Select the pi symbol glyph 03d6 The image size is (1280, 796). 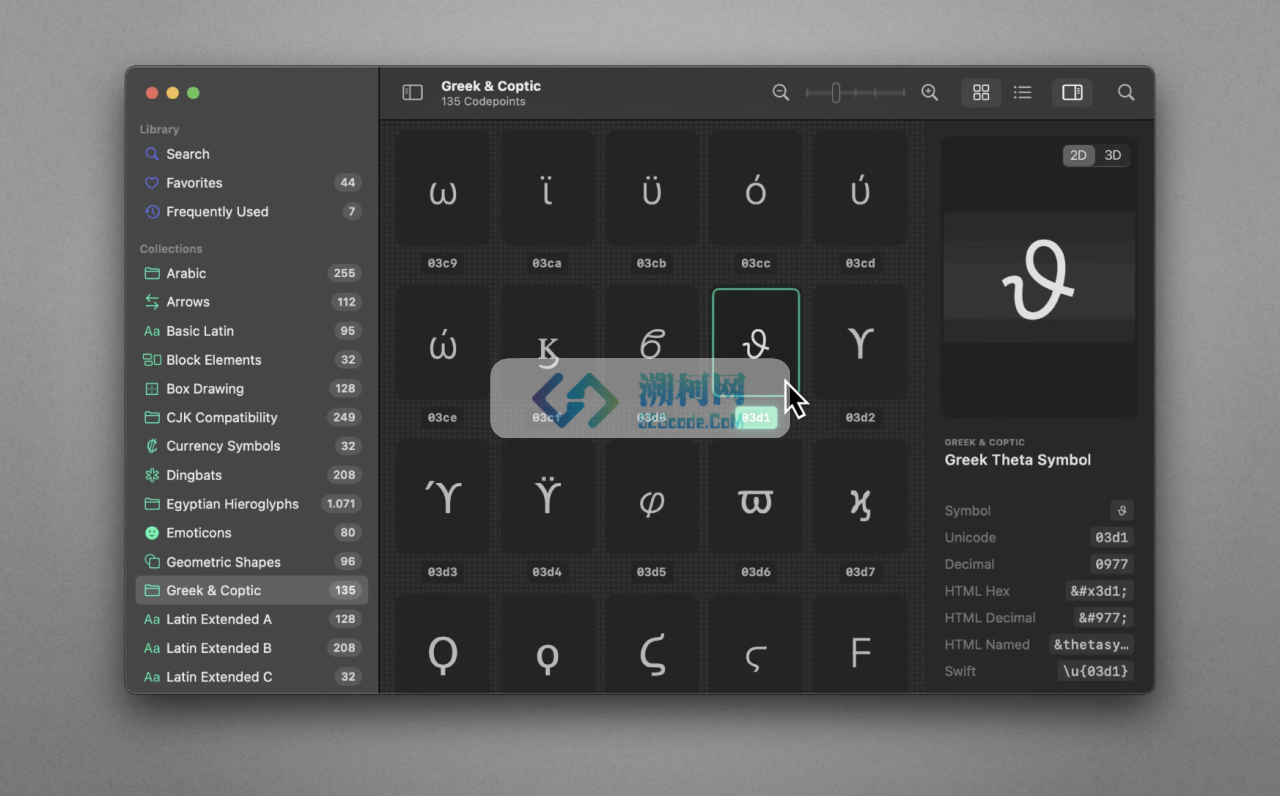pos(756,498)
